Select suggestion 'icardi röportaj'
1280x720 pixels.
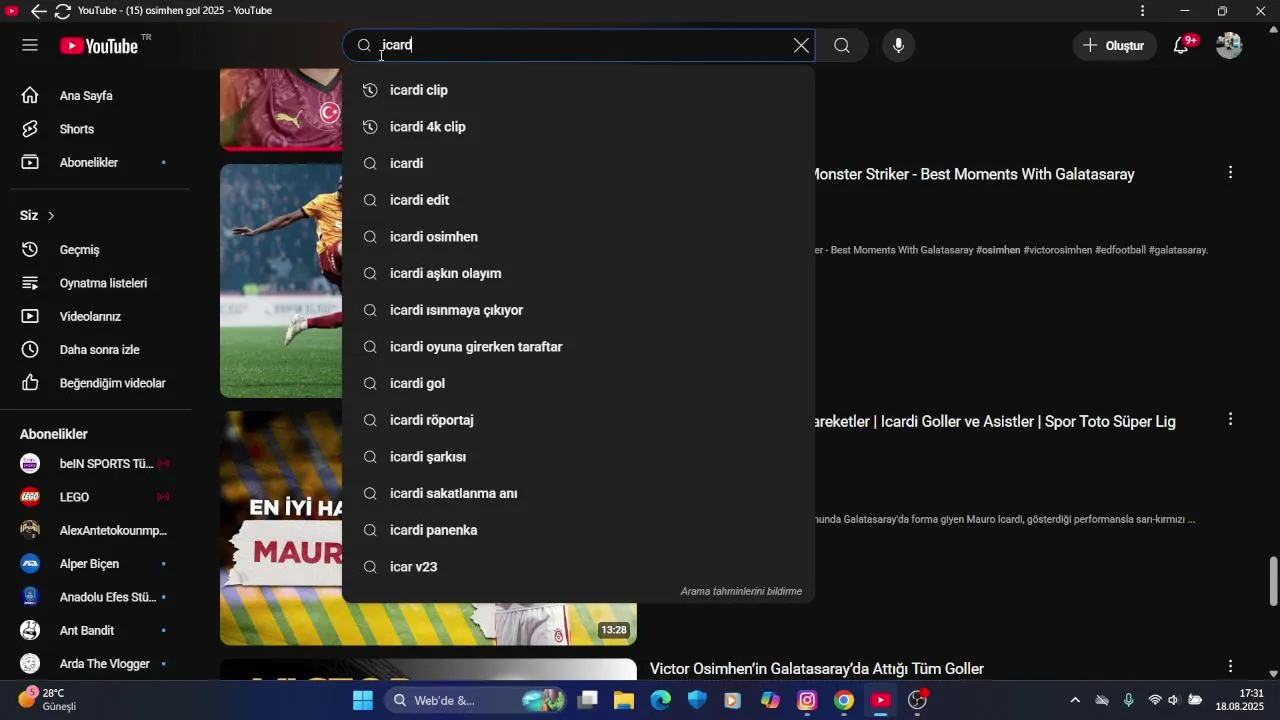coord(578,420)
